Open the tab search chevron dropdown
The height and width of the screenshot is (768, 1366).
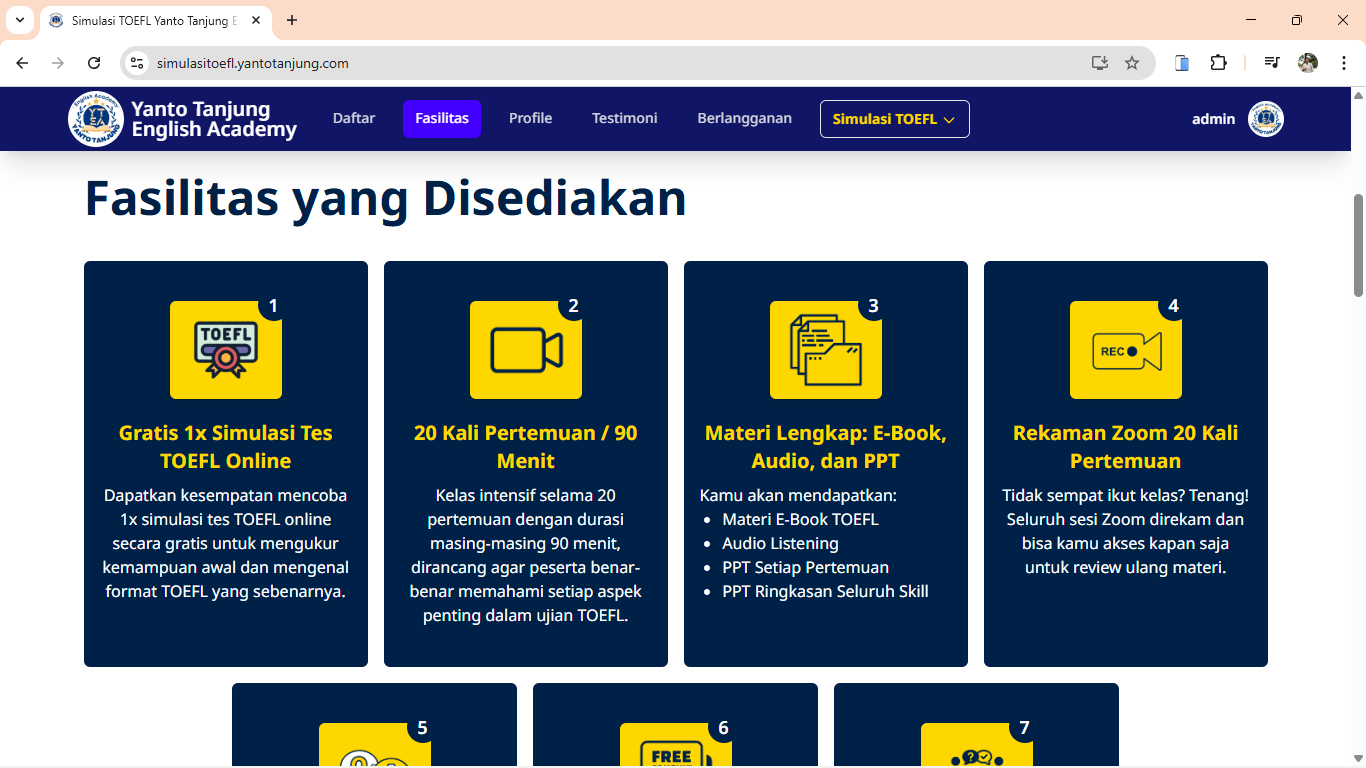[20, 20]
